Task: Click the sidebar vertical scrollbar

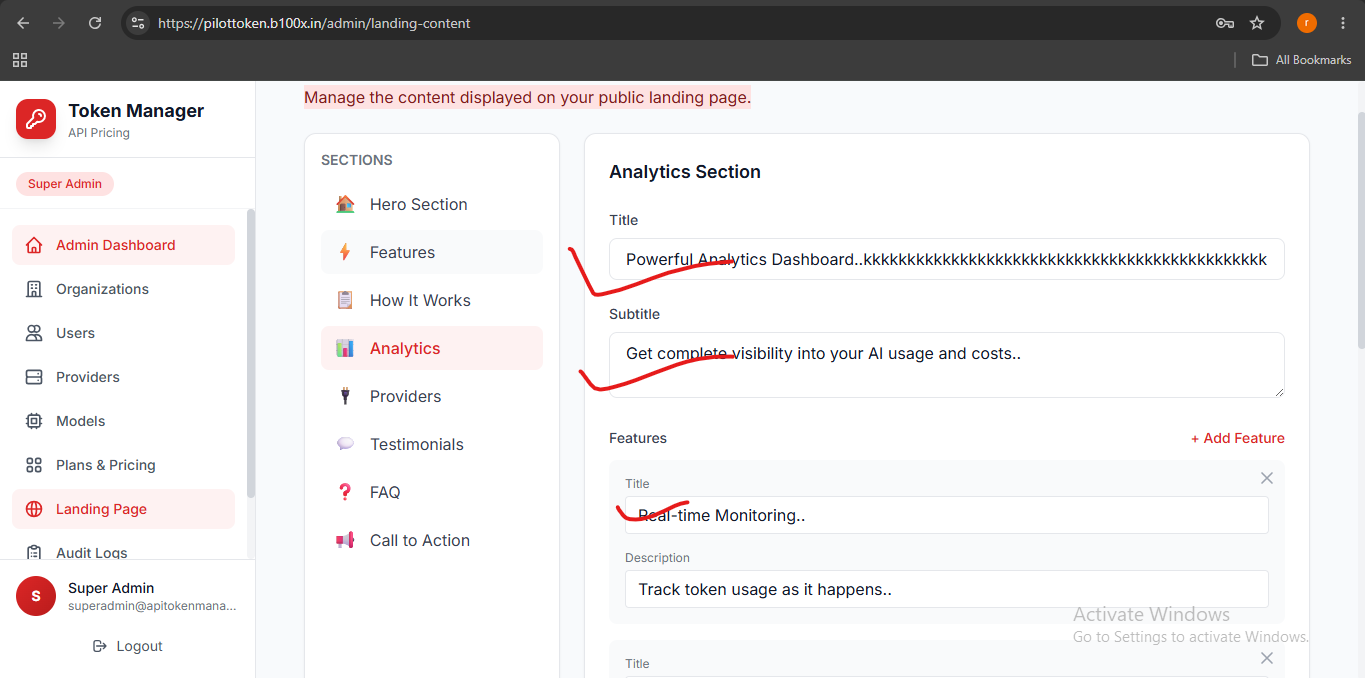Action: tap(250, 353)
